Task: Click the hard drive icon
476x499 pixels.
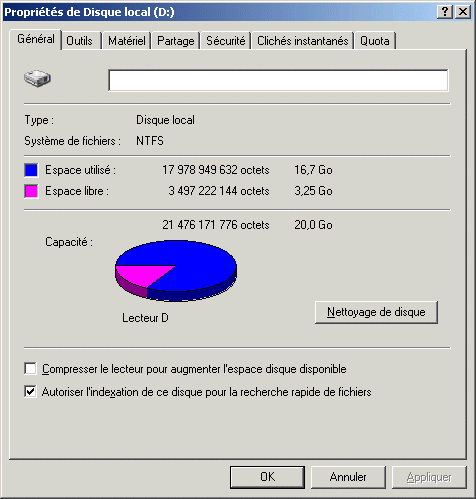Action: (x=37, y=79)
